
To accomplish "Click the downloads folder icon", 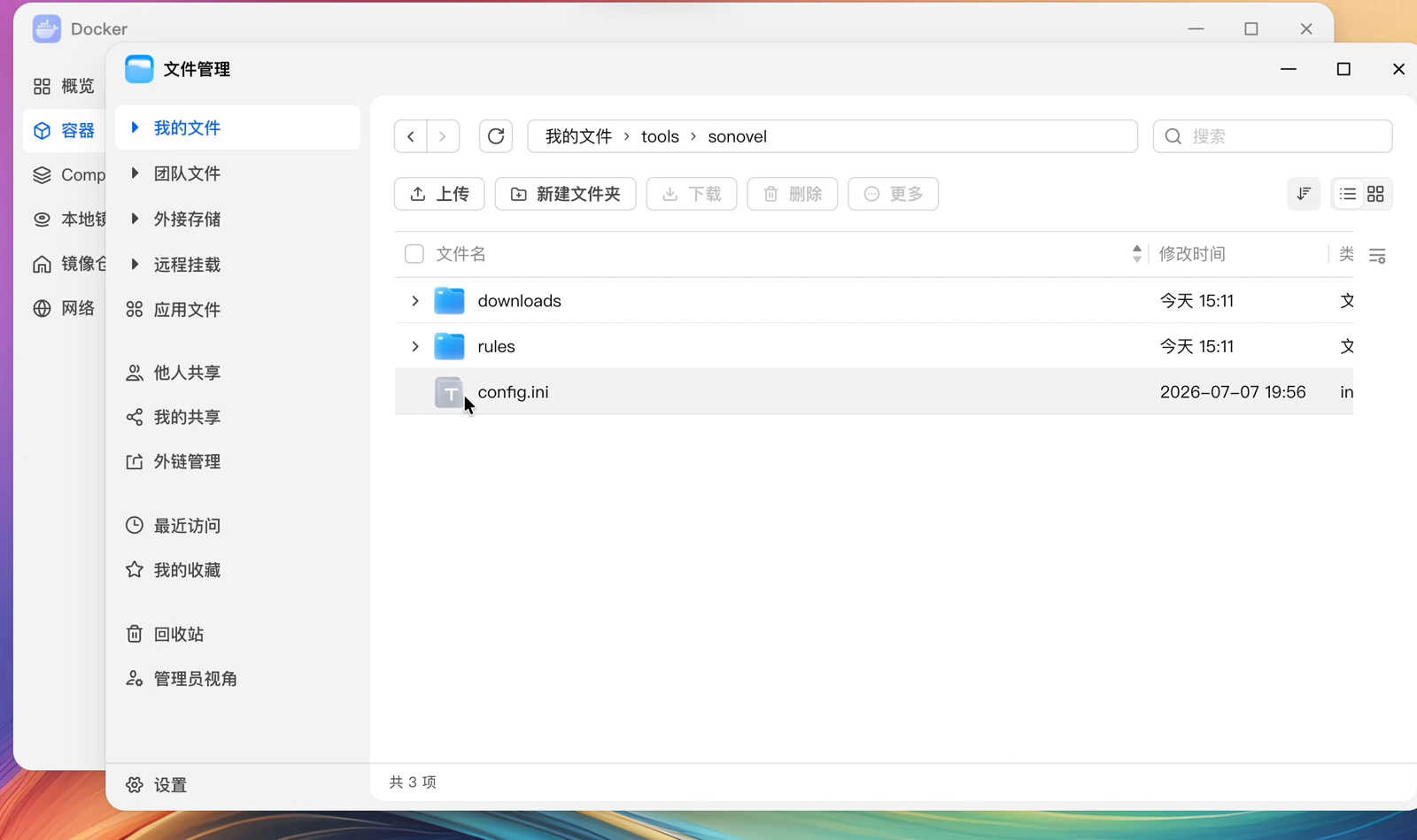I will [449, 301].
